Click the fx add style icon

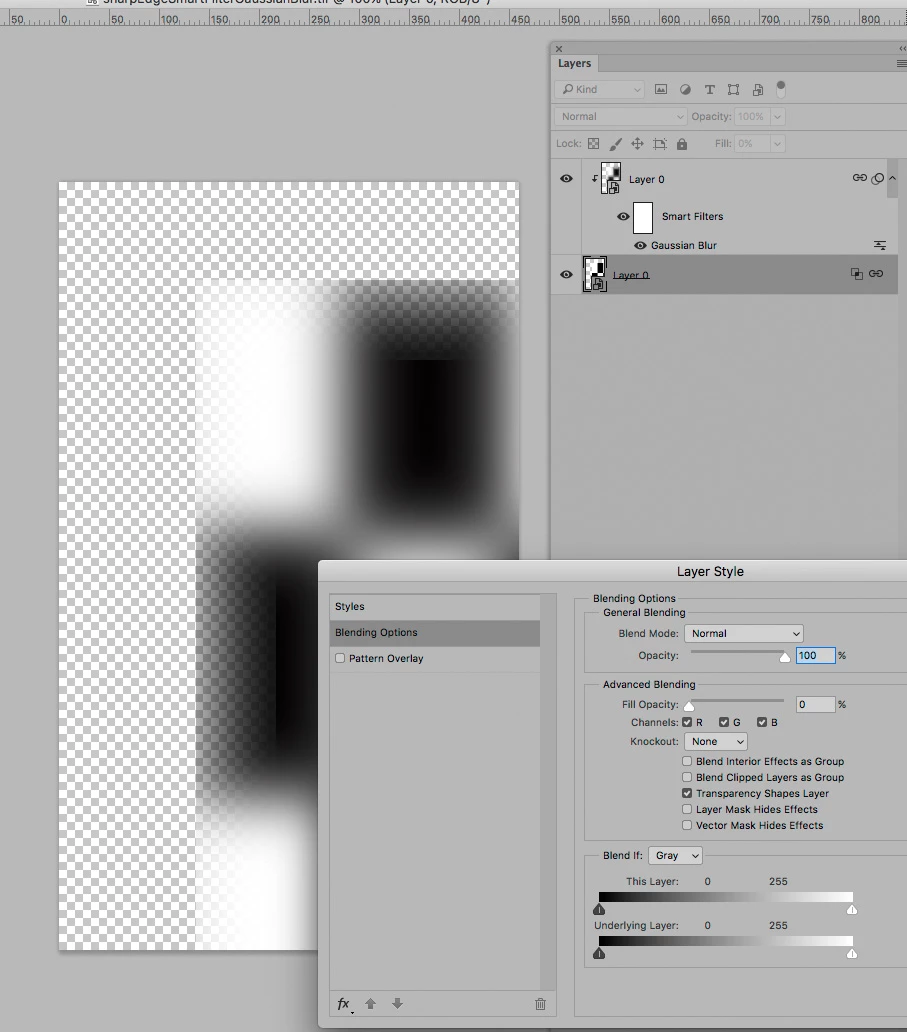[x=344, y=1004]
